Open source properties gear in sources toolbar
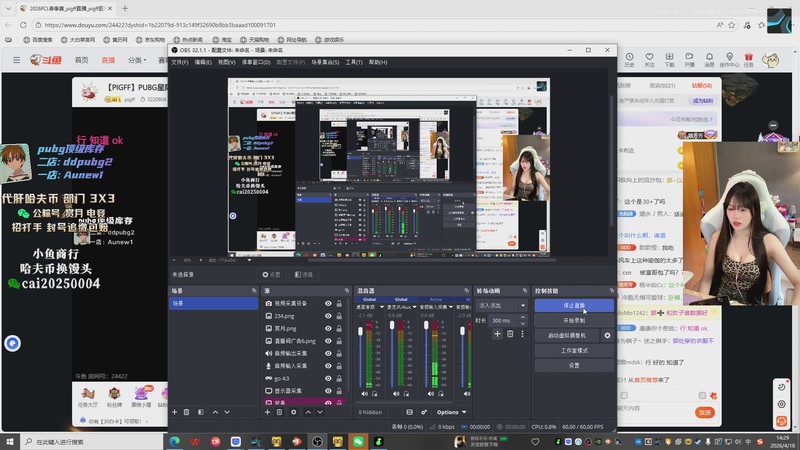This screenshot has width=800, height=450. [x=293, y=412]
